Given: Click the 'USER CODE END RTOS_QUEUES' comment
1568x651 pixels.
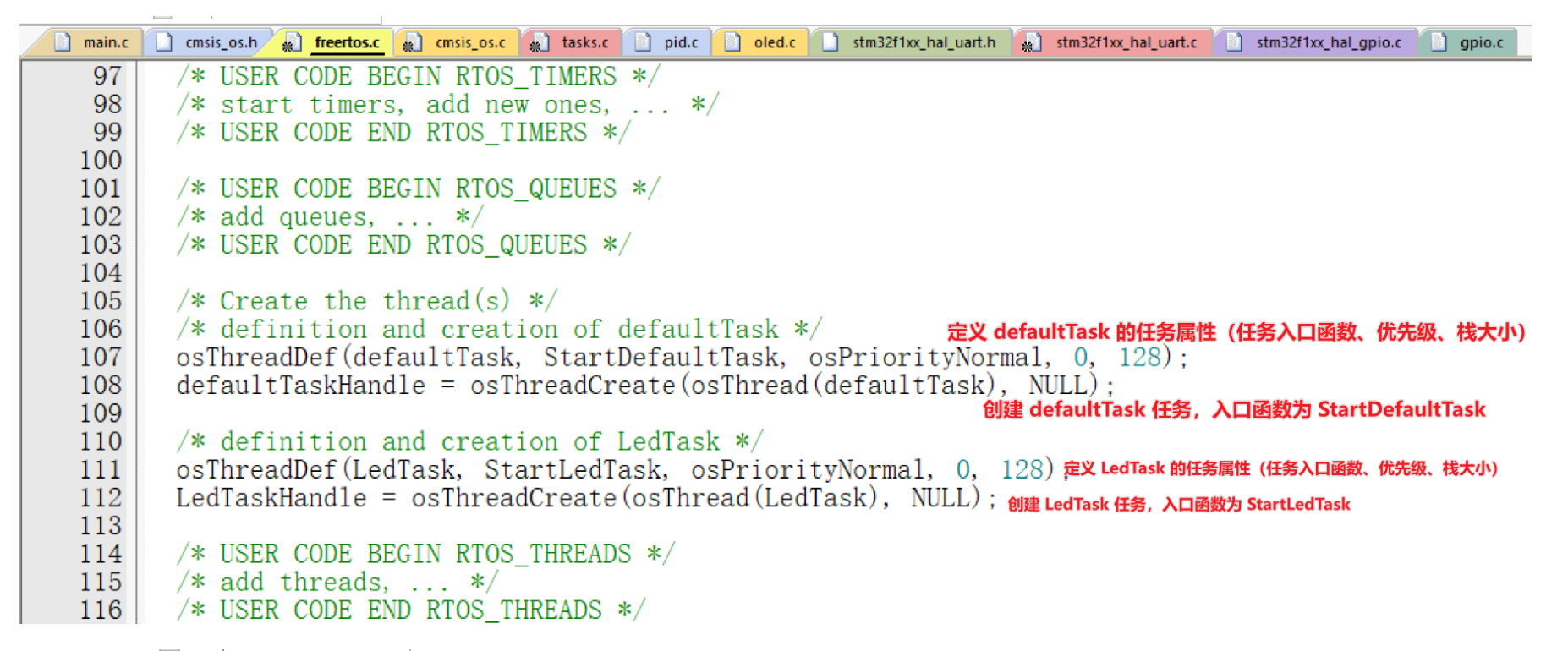Looking at the screenshot, I should pos(403,245).
